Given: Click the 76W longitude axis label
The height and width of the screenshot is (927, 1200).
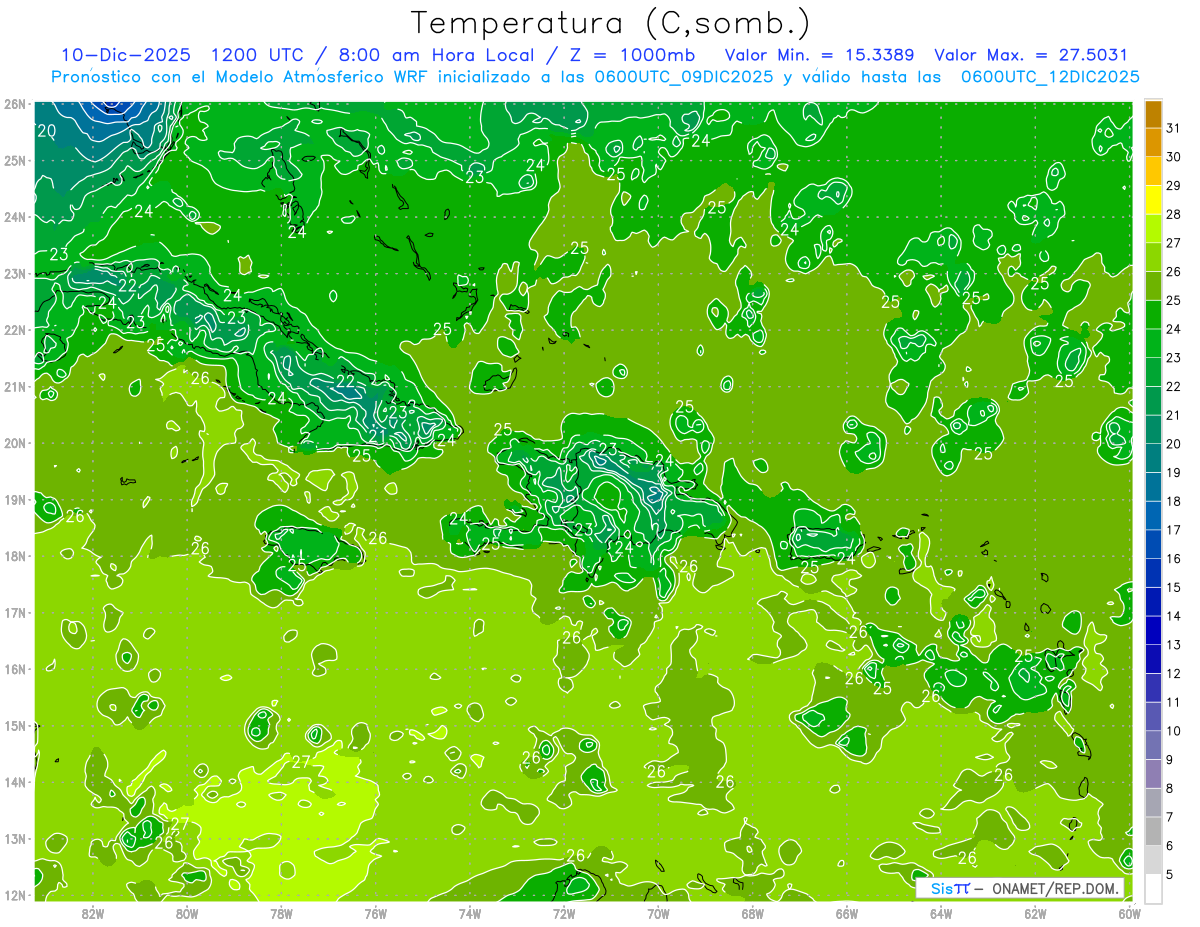Looking at the screenshot, I should (376, 913).
